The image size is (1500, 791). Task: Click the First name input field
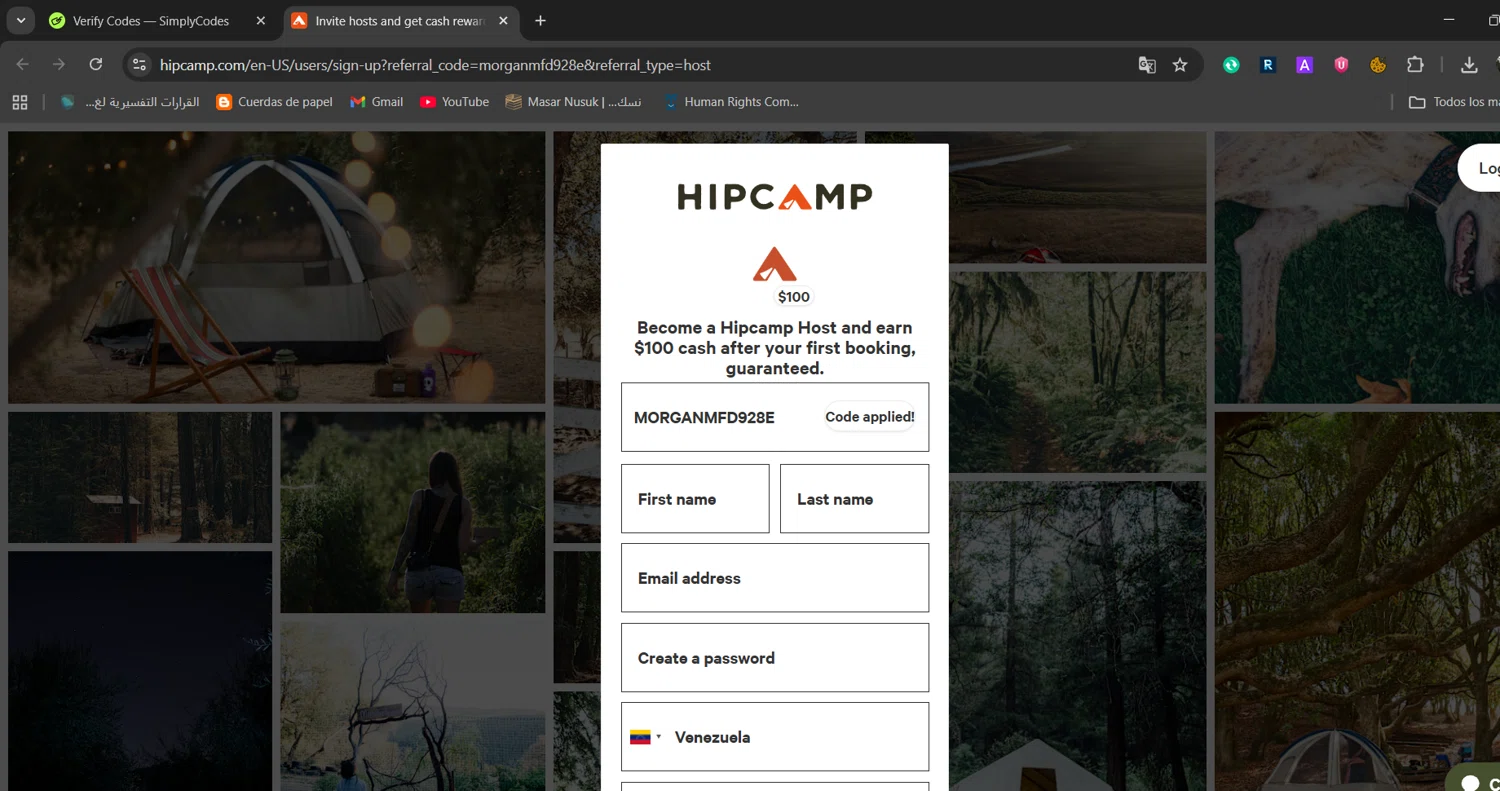tap(695, 499)
